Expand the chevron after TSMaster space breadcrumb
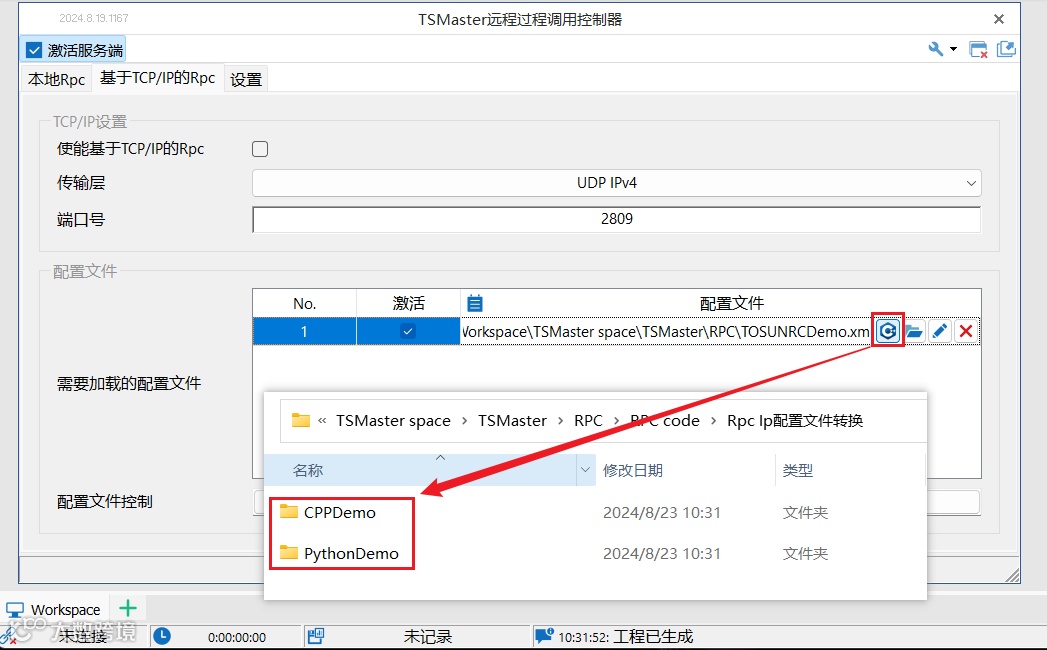 point(464,421)
